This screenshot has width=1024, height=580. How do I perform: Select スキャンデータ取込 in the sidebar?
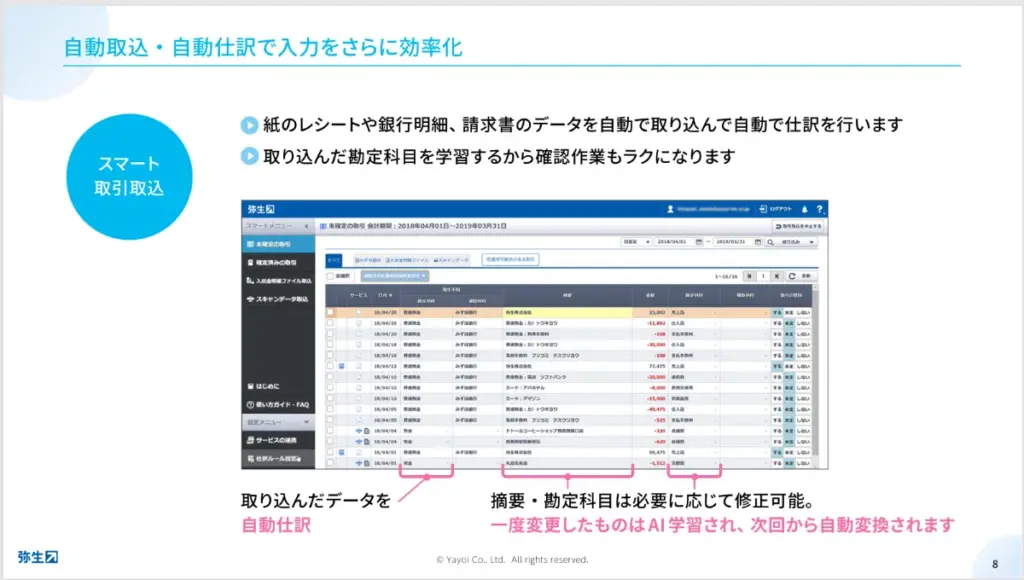[277, 298]
